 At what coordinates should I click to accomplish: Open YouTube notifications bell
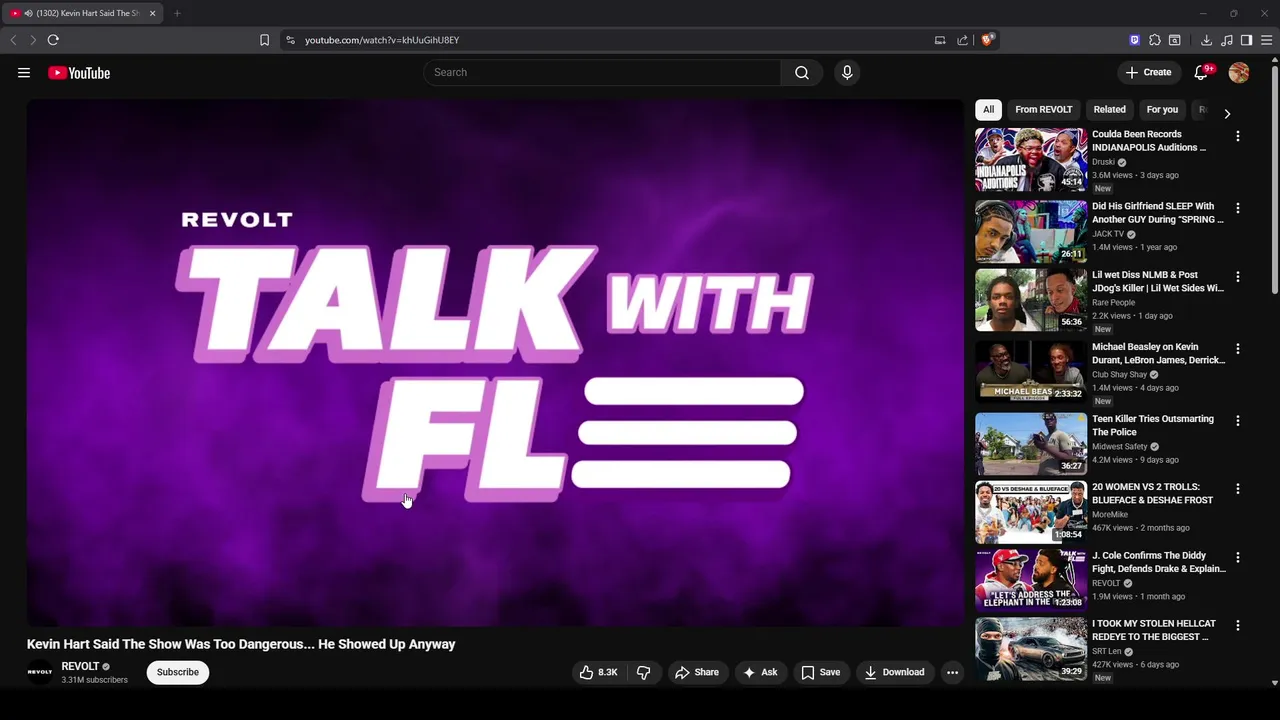[x=1202, y=72]
